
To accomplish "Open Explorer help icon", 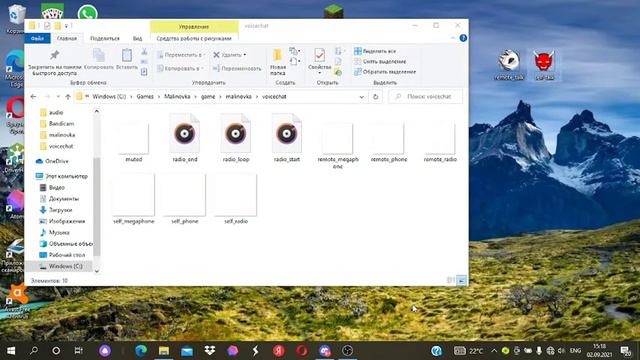I will pos(463,38).
